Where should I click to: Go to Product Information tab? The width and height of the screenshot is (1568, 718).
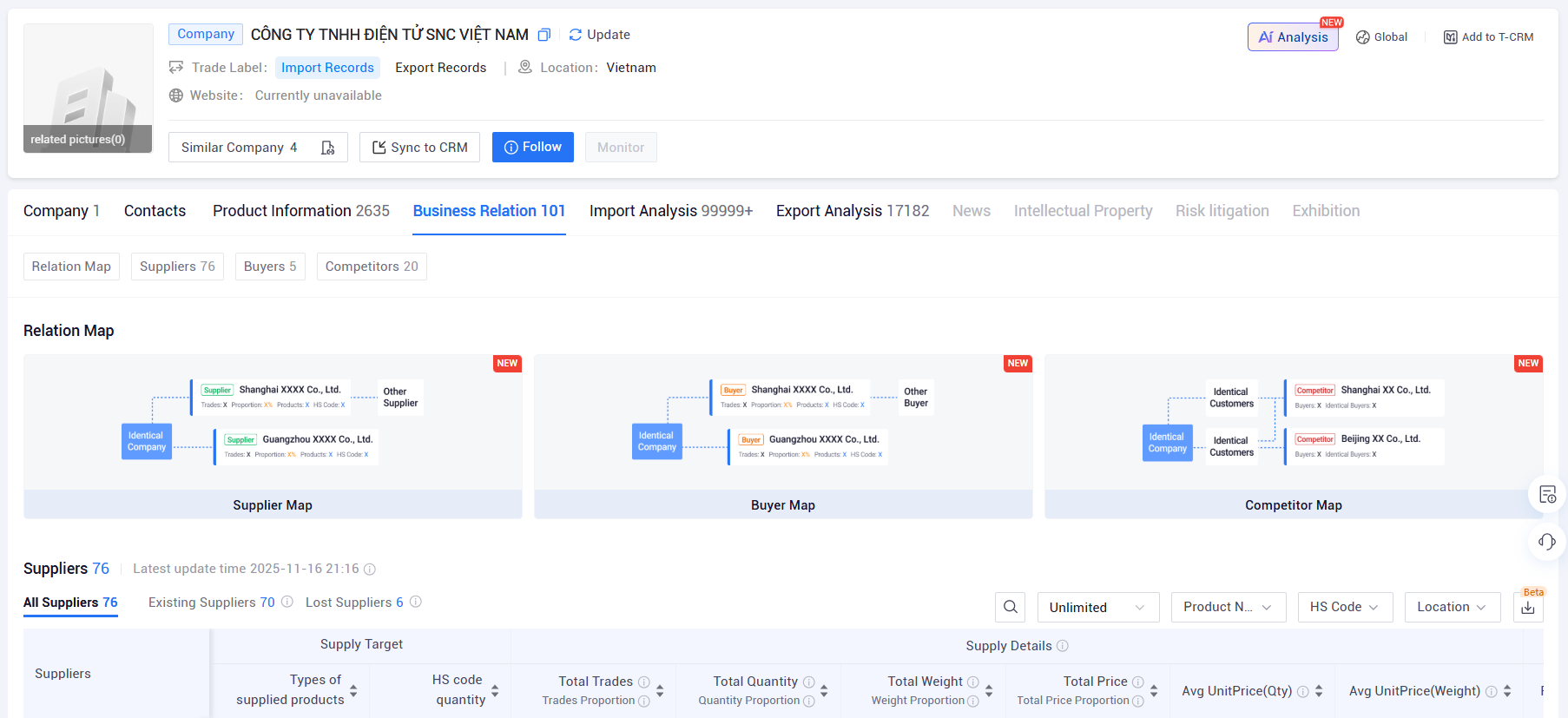click(301, 211)
